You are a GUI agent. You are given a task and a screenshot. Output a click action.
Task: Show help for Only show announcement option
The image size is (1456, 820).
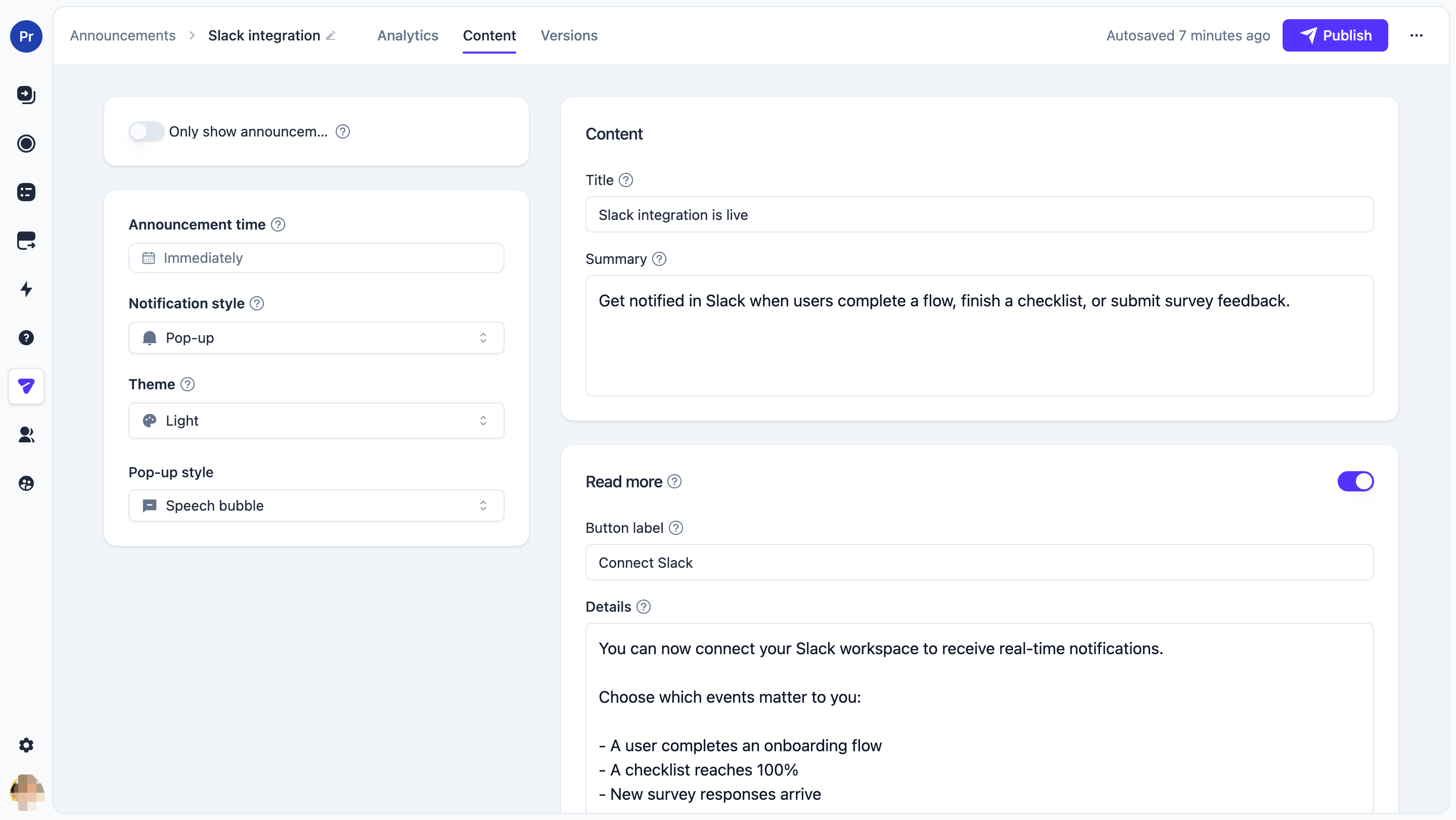click(x=343, y=131)
